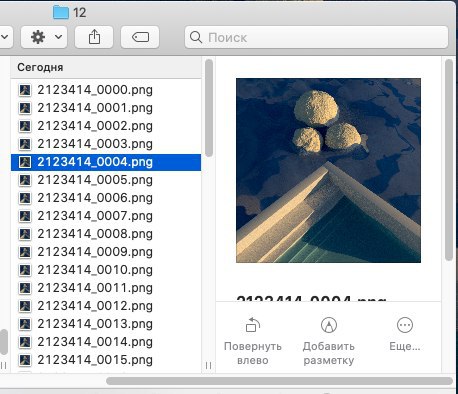Click the Еще... more actions button
The width and height of the screenshot is (458, 394).
click(405, 334)
